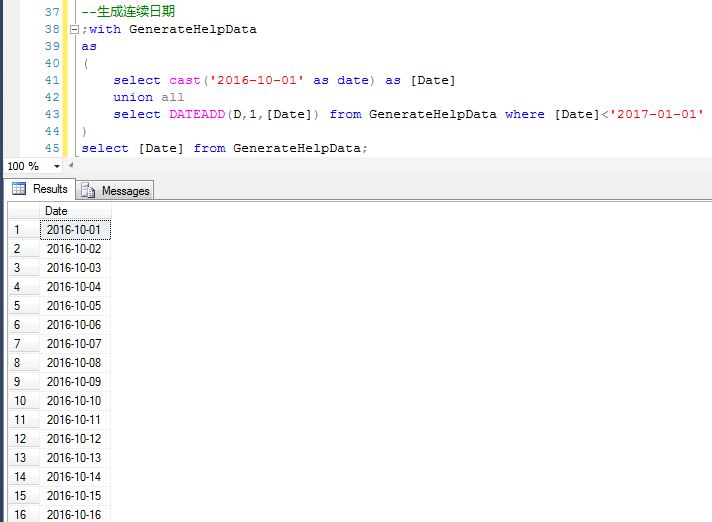
Task: Select the cell 2016-10-11
Action: (75, 420)
